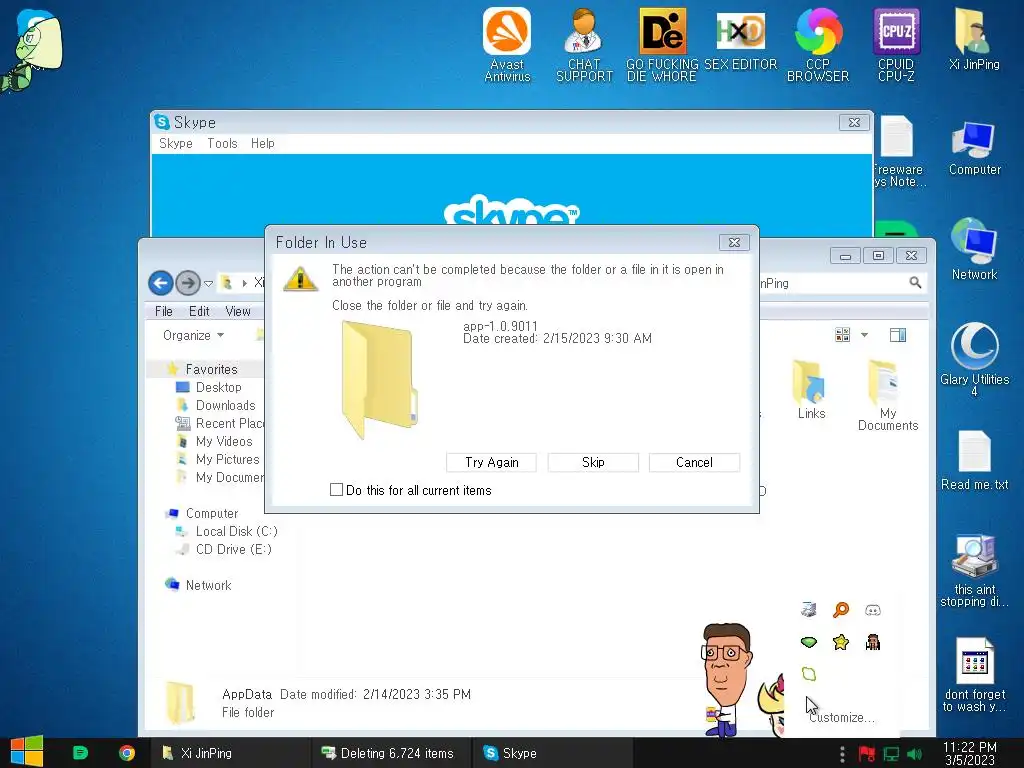This screenshot has height=768, width=1024.
Task: Open the Tools menu in Skype window
Action: click(222, 143)
